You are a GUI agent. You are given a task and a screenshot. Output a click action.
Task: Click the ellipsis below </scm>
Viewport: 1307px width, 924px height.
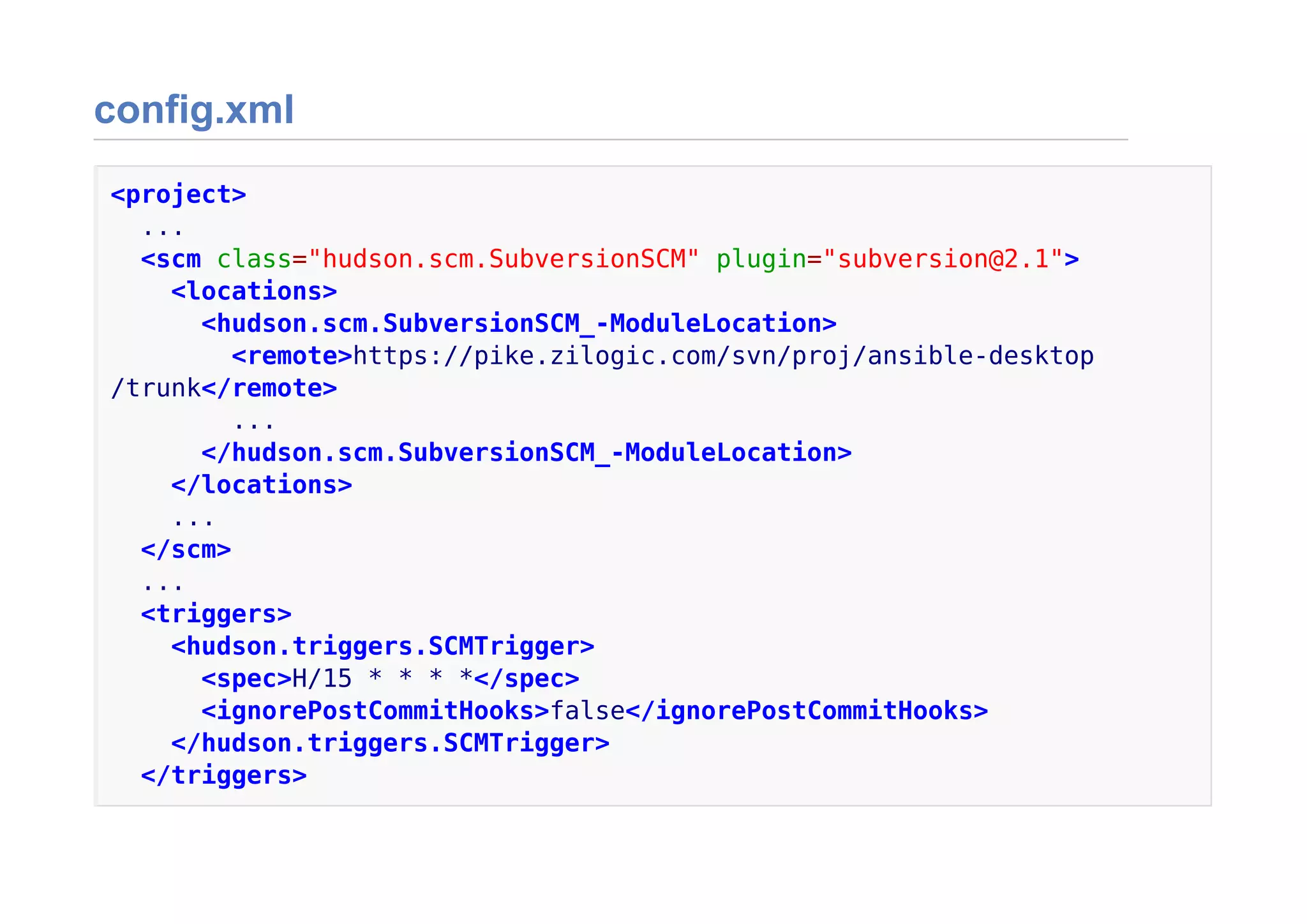[163, 586]
